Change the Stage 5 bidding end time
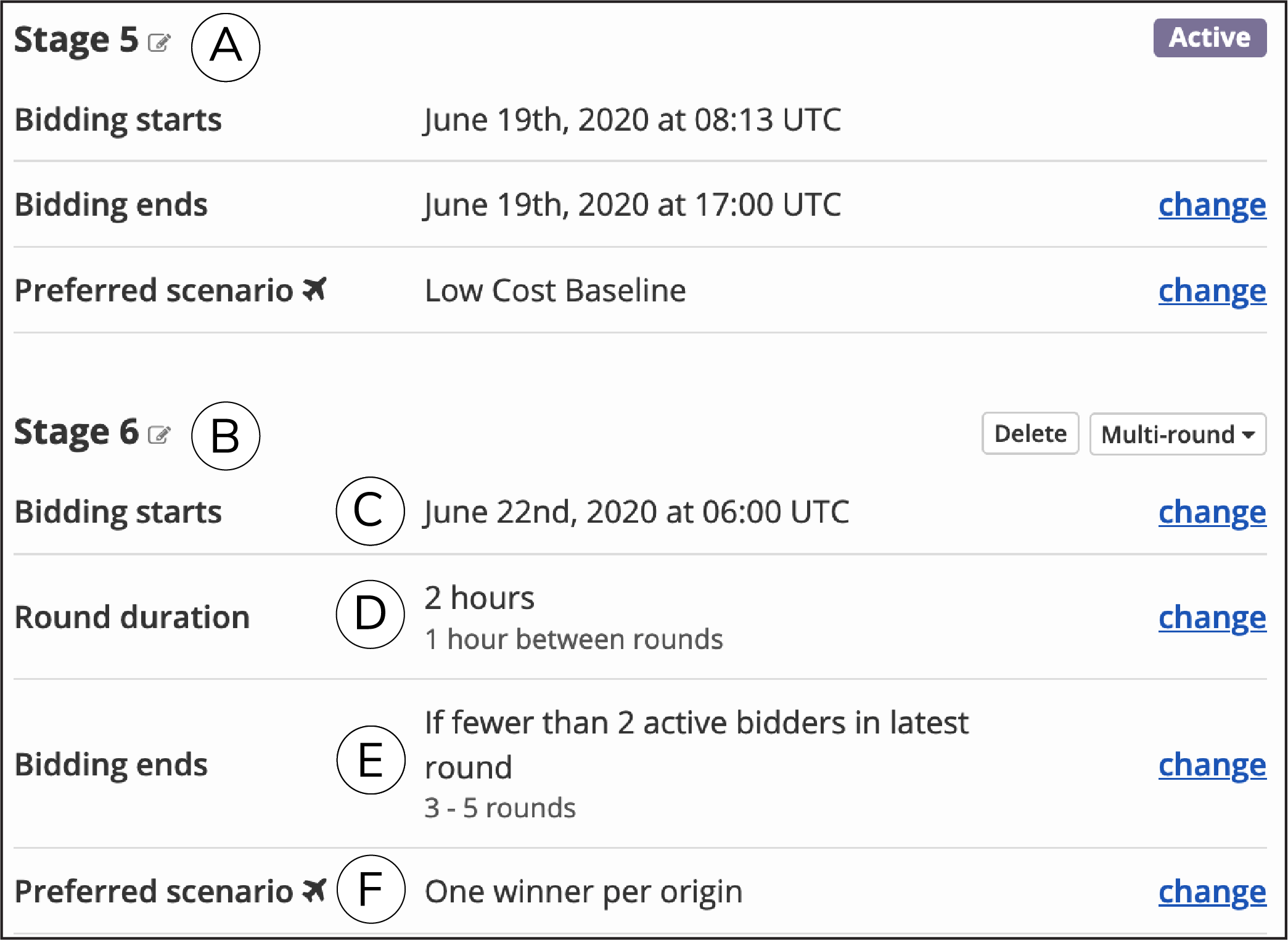 (x=1212, y=205)
